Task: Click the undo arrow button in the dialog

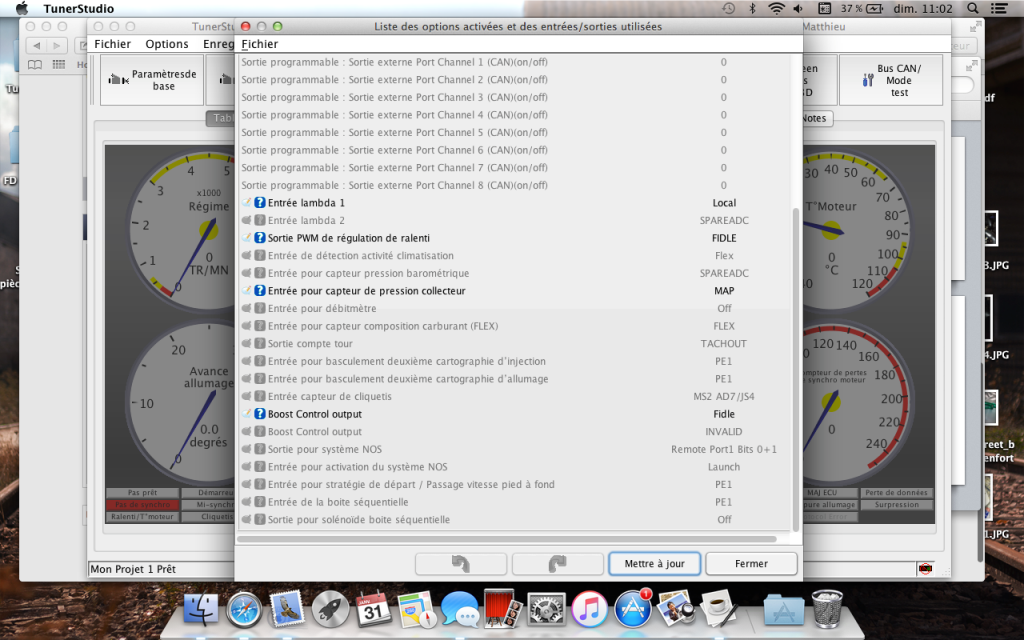Action: click(461, 564)
